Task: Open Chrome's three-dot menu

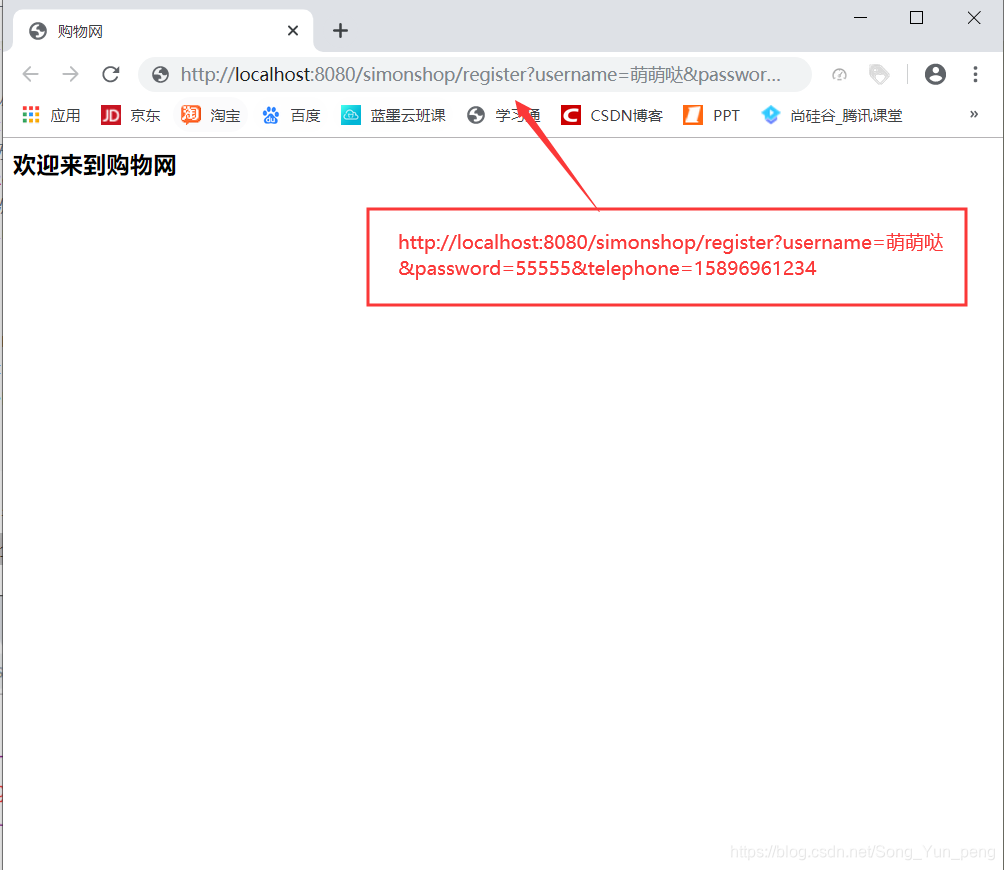Action: pos(975,74)
